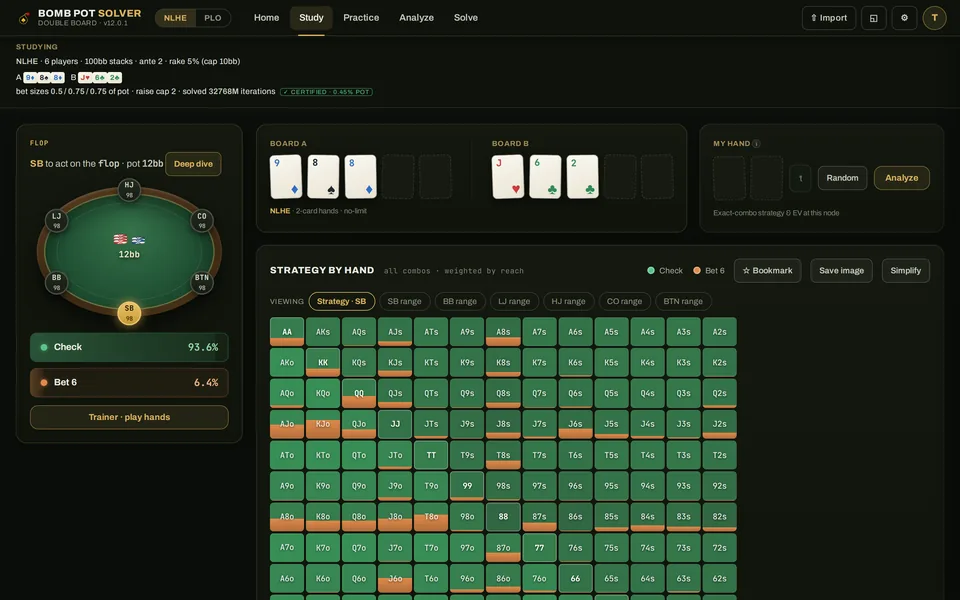This screenshot has height=600, width=960.
Task: Click the AA cell in the strategy grid
Action: (x=287, y=332)
